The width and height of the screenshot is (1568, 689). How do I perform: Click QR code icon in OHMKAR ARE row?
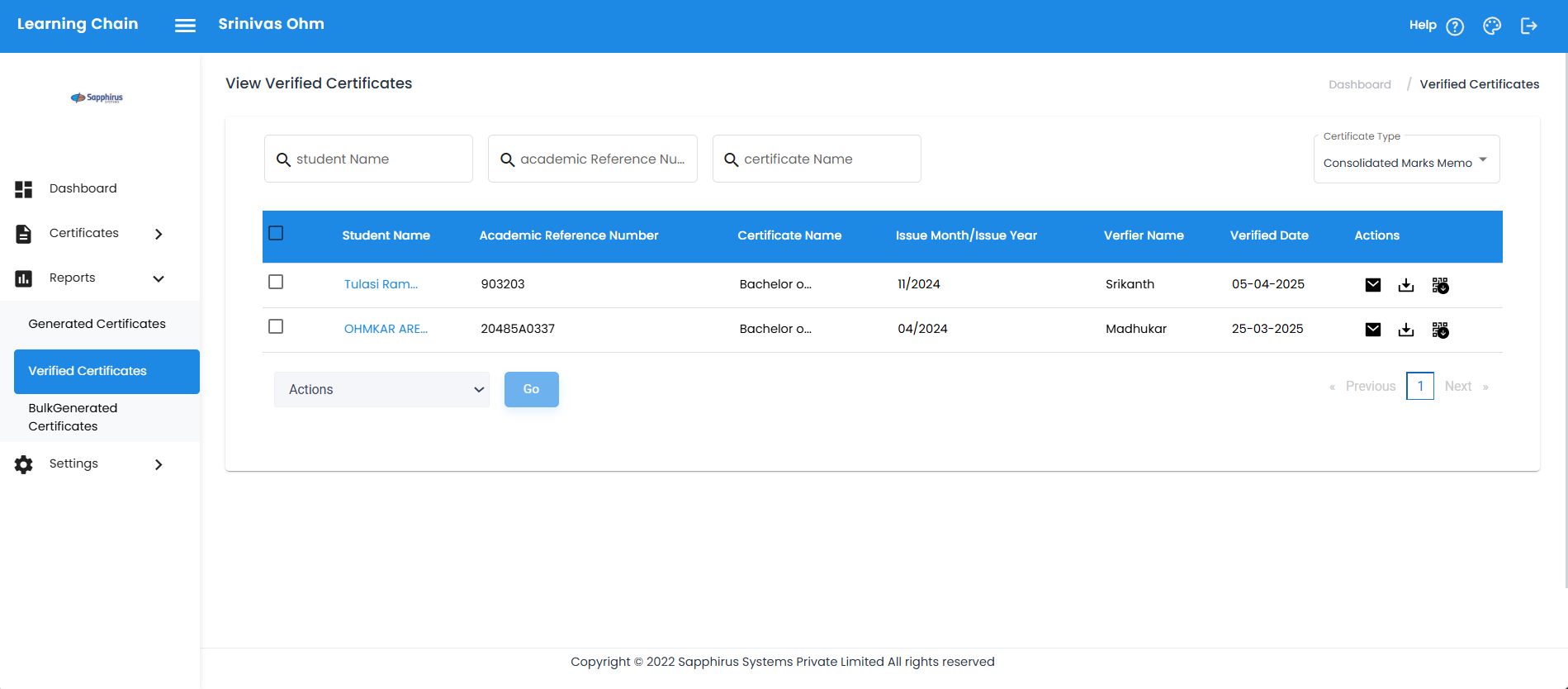click(x=1439, y=330)
